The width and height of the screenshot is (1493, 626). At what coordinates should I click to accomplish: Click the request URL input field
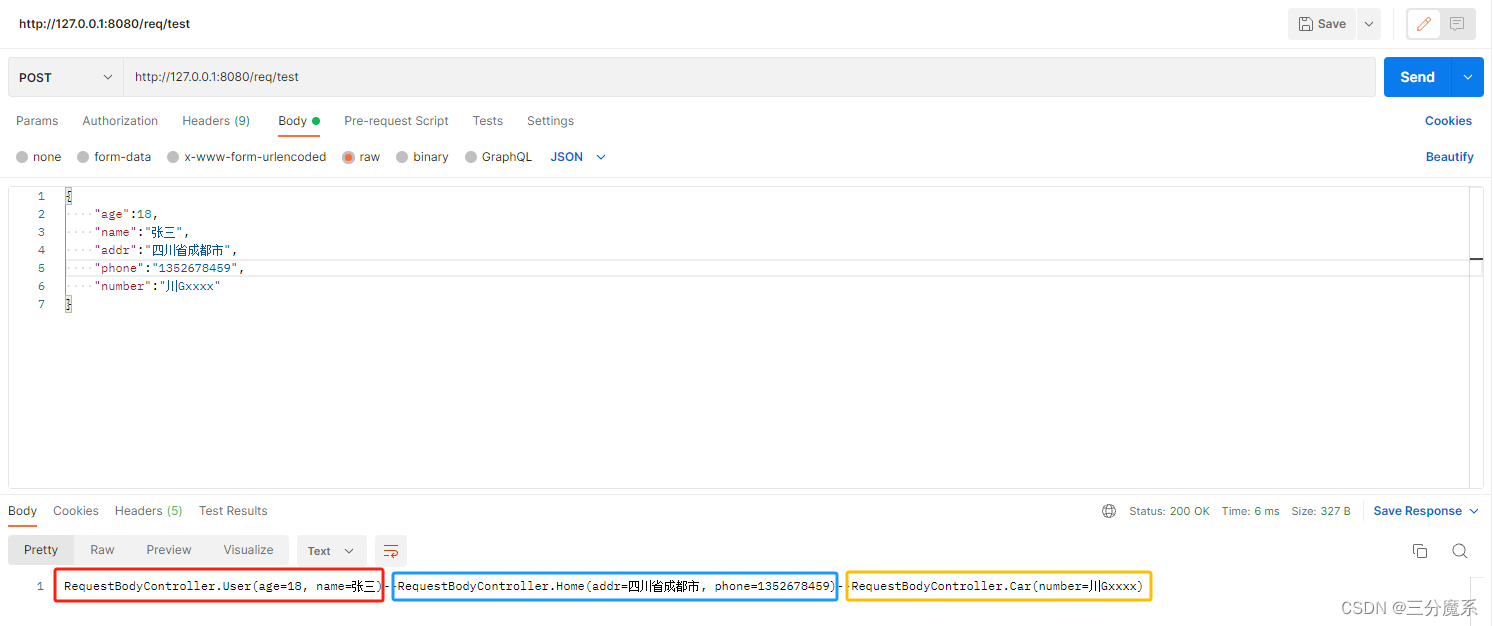[x=749, y=77]
